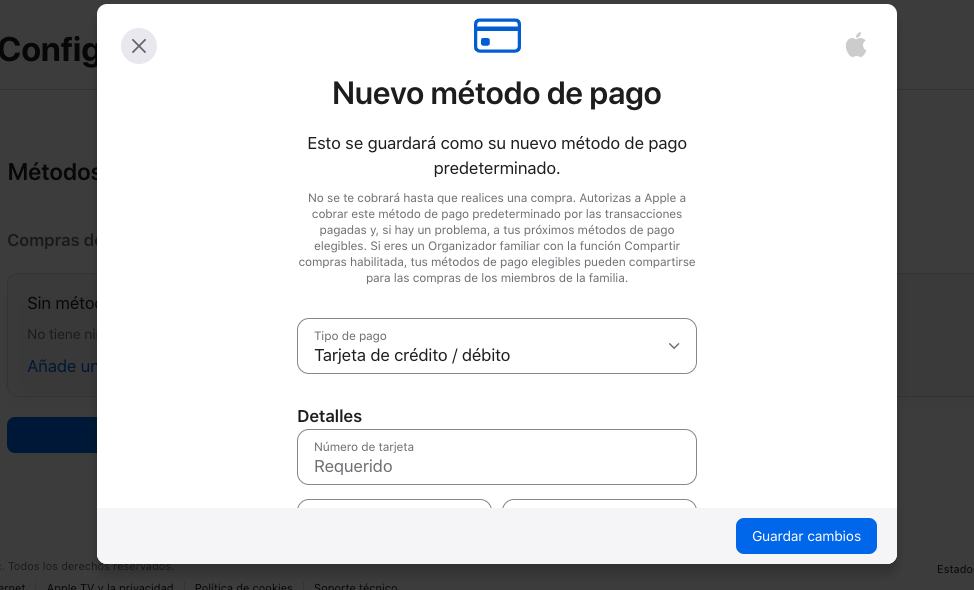Click the left field below card number
Image resolution: width=974 pixels, height=590 pixels.
(x=394, y=503)
